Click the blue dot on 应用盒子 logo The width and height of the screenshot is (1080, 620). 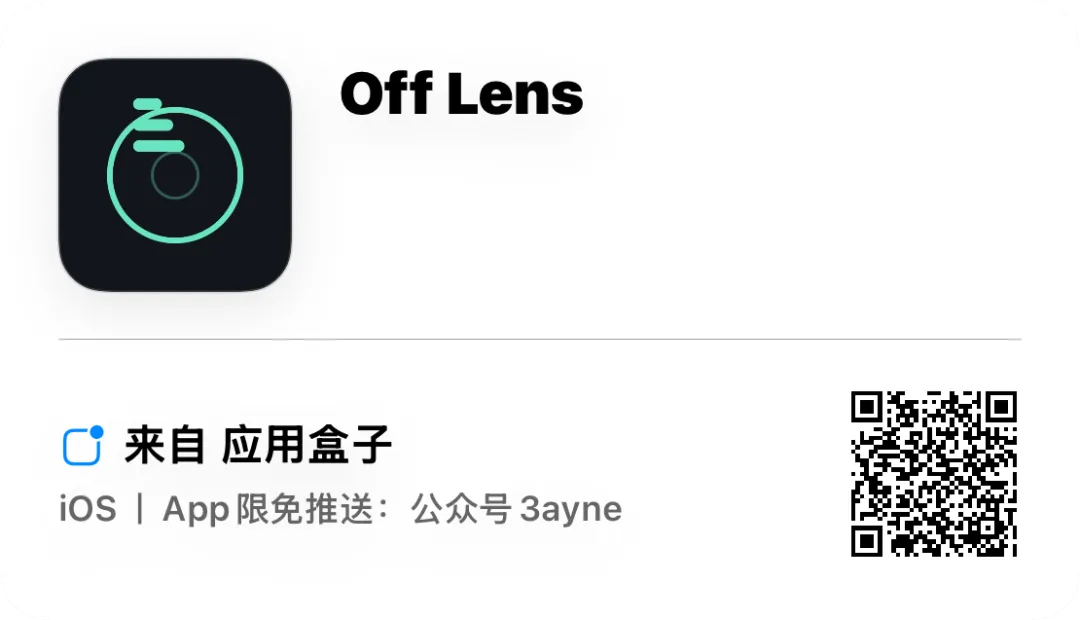[96, 432]
